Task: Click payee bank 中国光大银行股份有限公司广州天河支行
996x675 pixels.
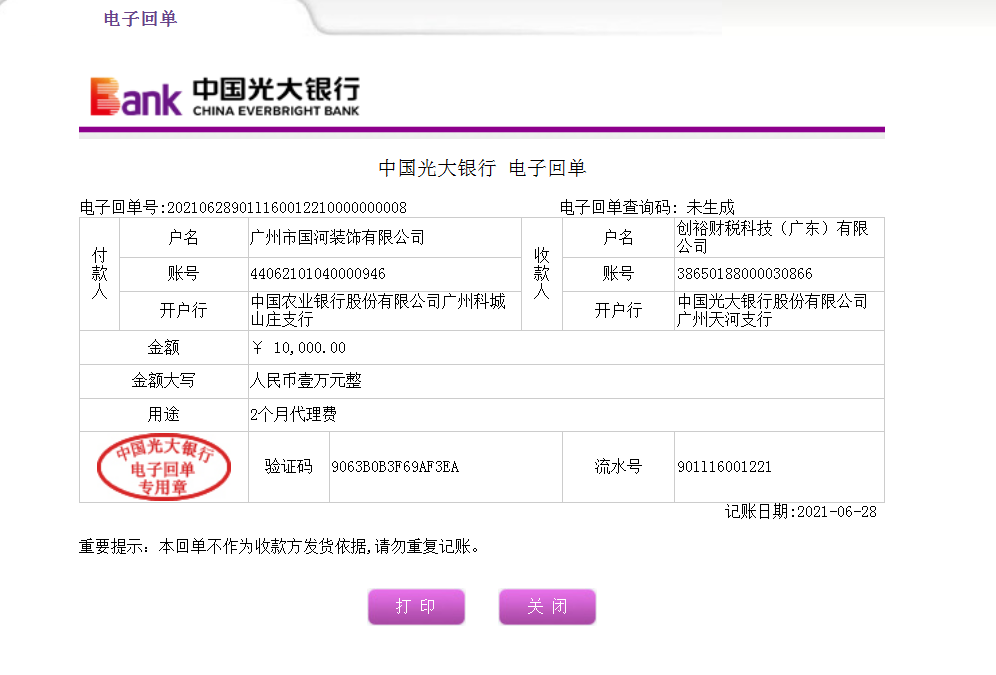Action: click(x=772, y=310)
